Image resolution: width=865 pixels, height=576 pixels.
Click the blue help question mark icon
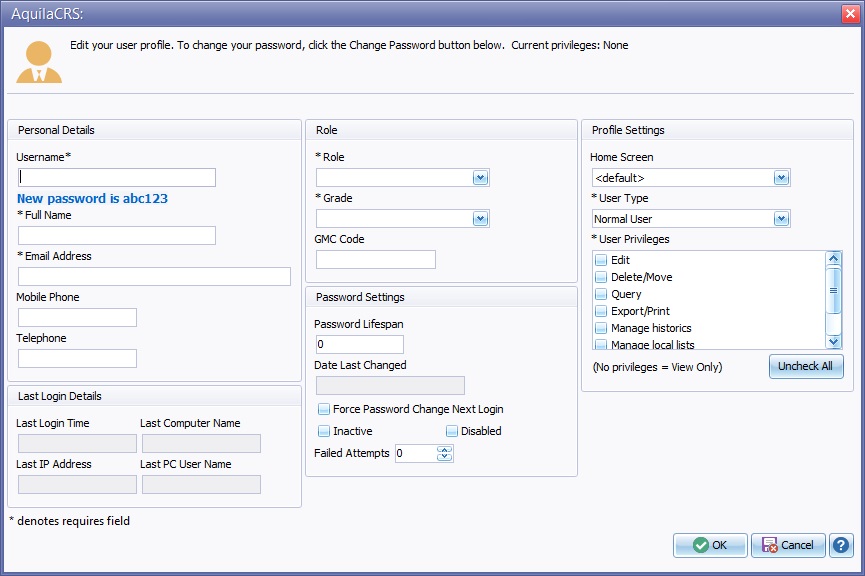(x=841, y=545)
